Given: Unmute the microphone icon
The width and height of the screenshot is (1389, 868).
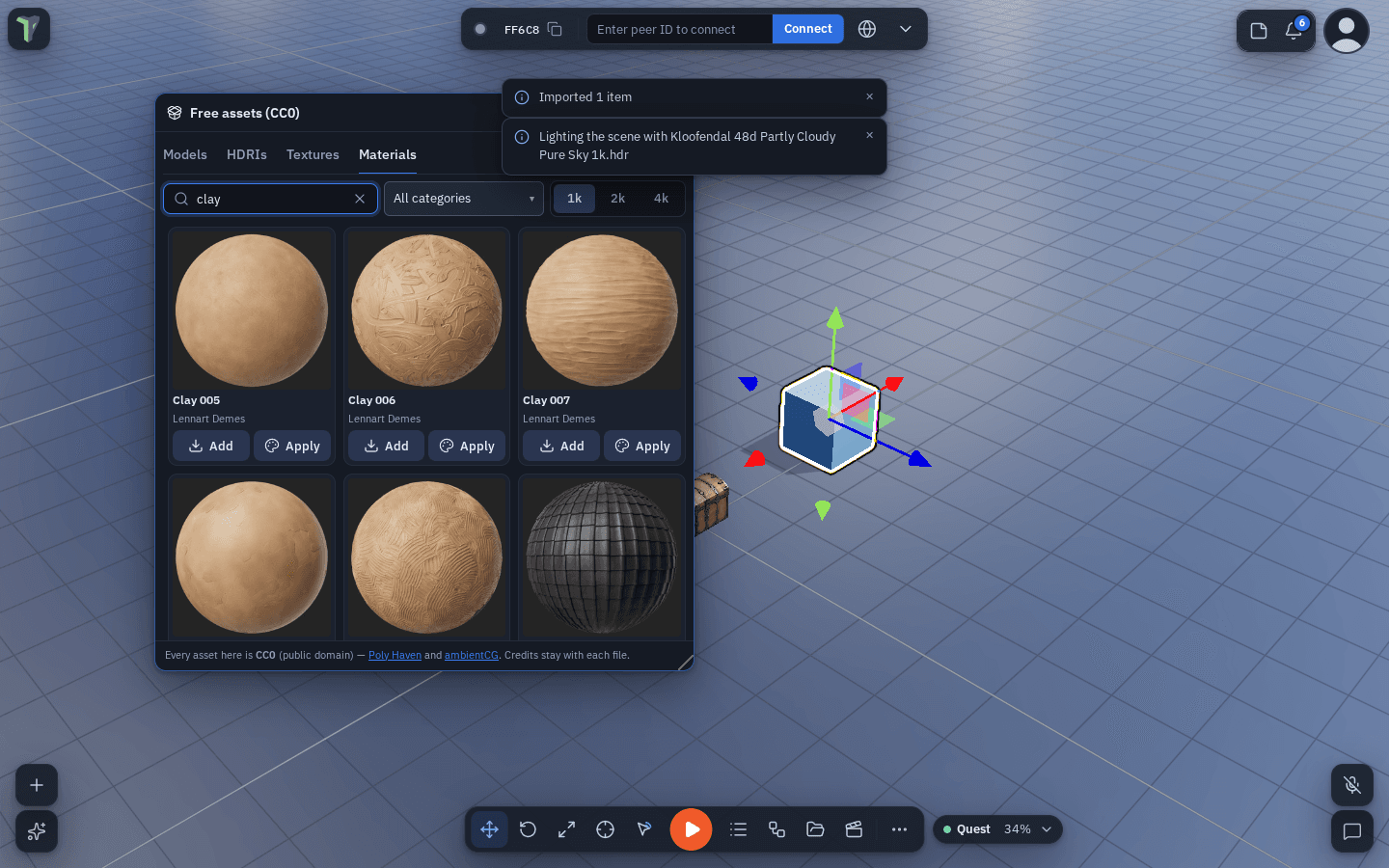Looking at the screenshot, I should coord(1352,785).
